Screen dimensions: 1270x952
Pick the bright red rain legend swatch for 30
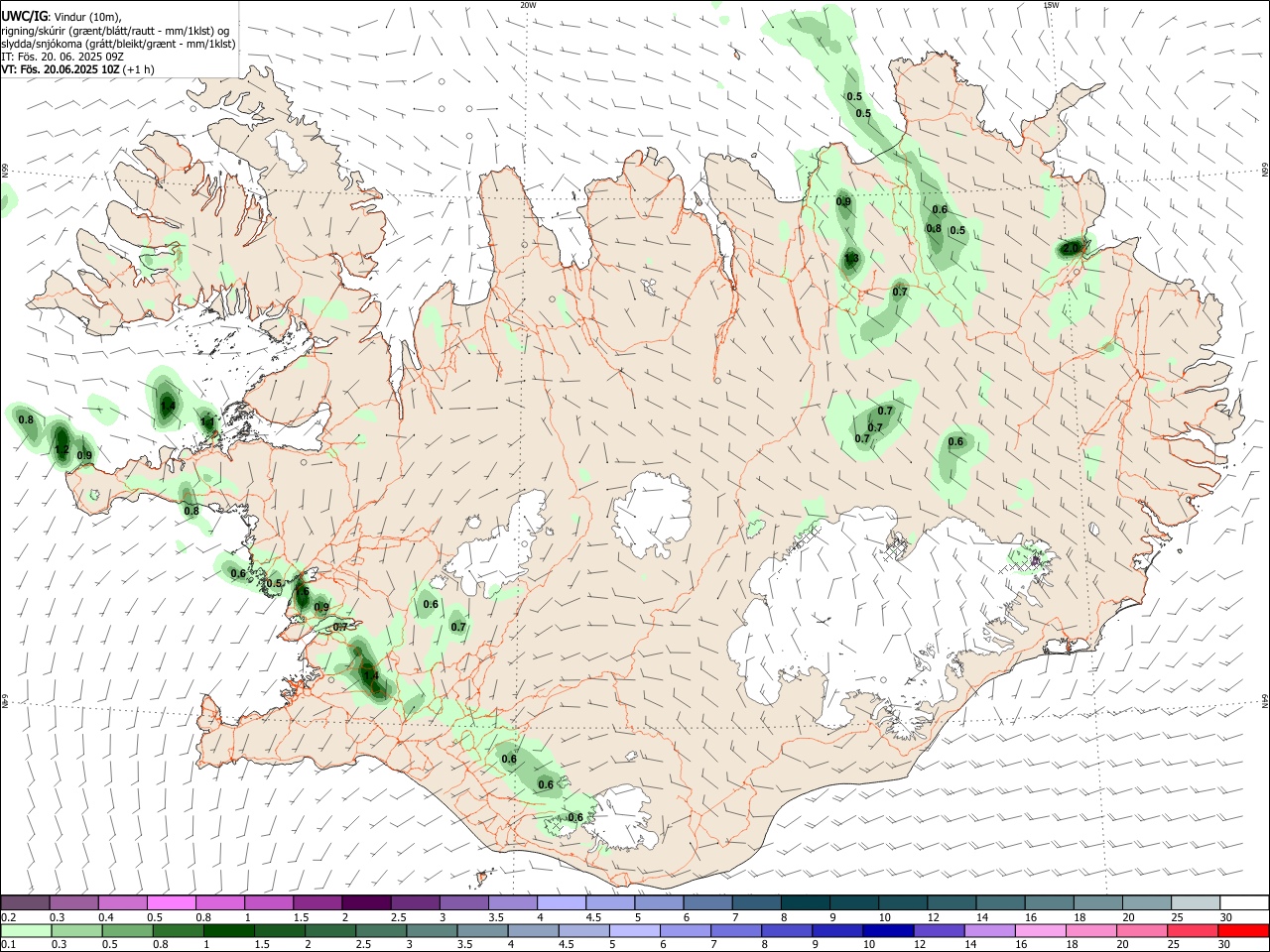(1244, 930)
